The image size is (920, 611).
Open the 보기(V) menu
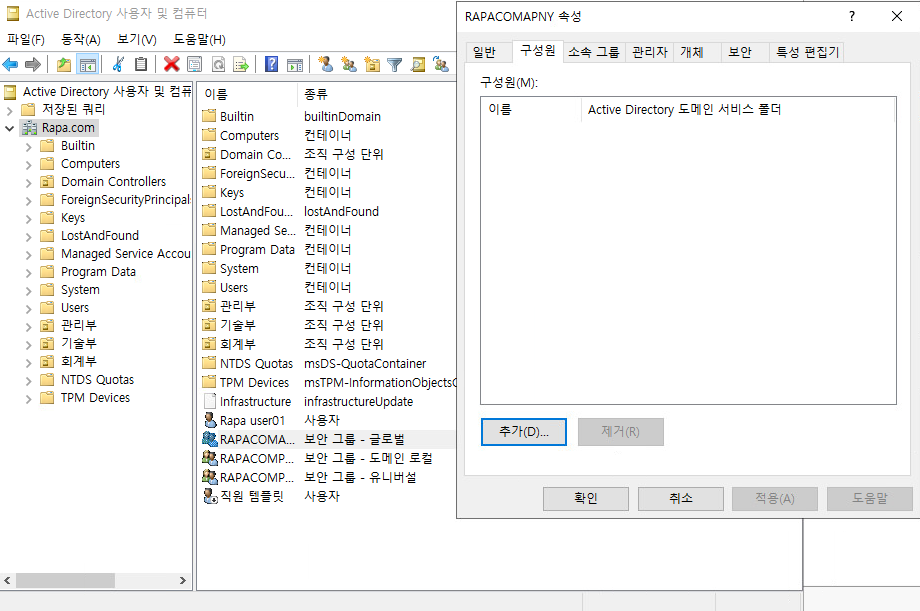pos(137,39)
